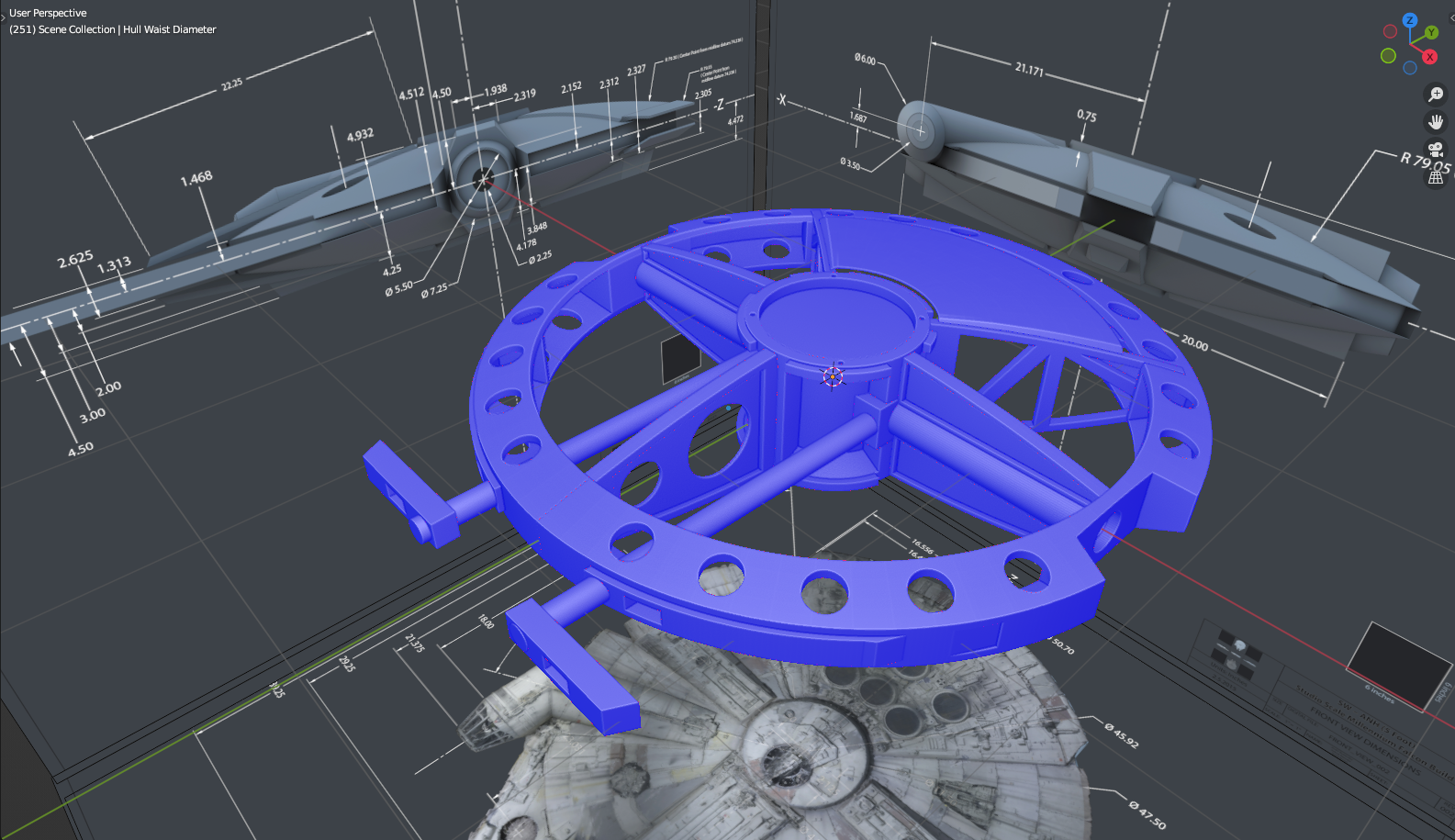Expand the toolbar arrow beside User Perspective
Image resolution: width=1455 pixels, height=840 pixels.
point(3,17)
